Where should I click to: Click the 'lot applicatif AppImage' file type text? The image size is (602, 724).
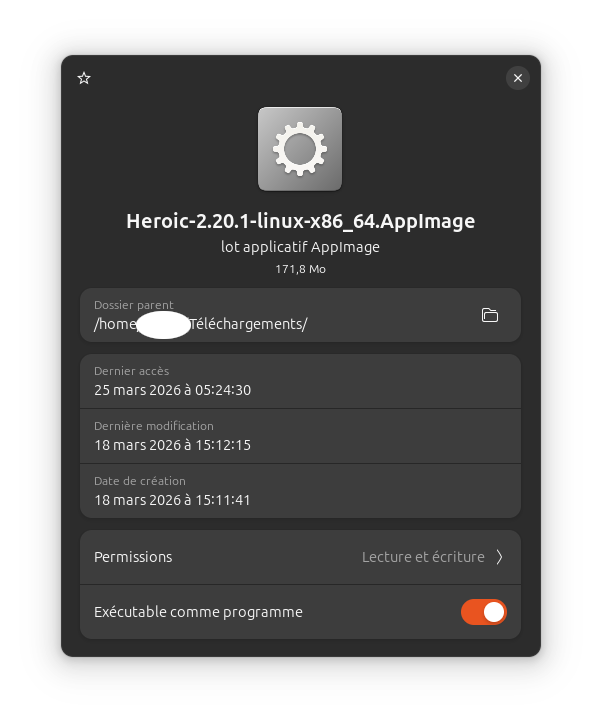(300, 247)
